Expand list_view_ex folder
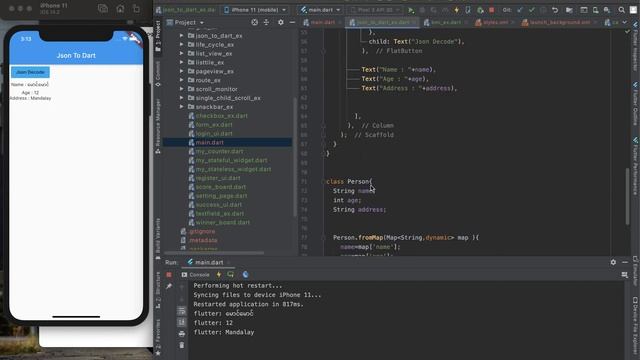 182,53
